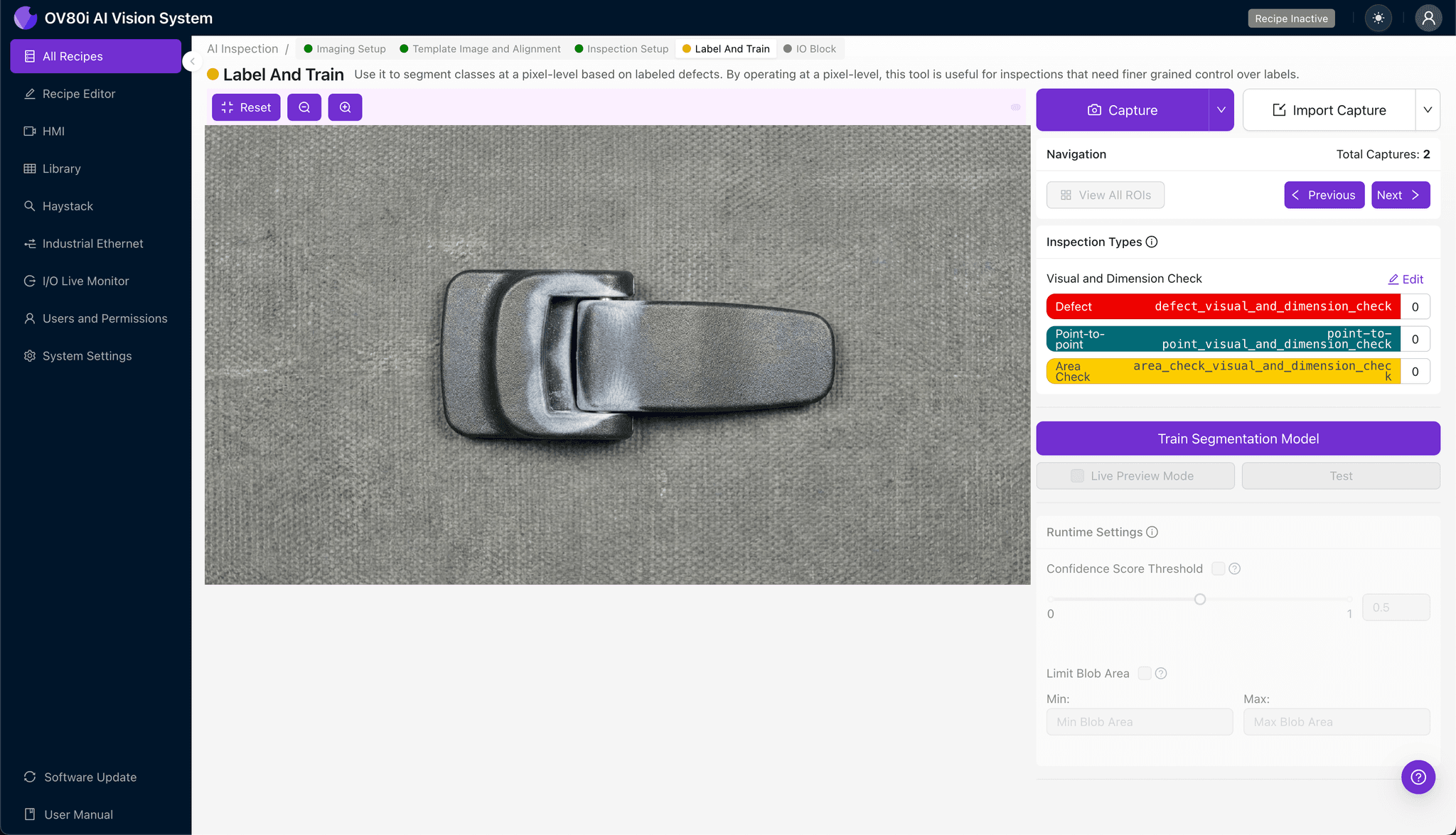This screenshot has height=835, width=1456.
Task: Click the confidence threshold slider handle
Action: pos(1200,599)
